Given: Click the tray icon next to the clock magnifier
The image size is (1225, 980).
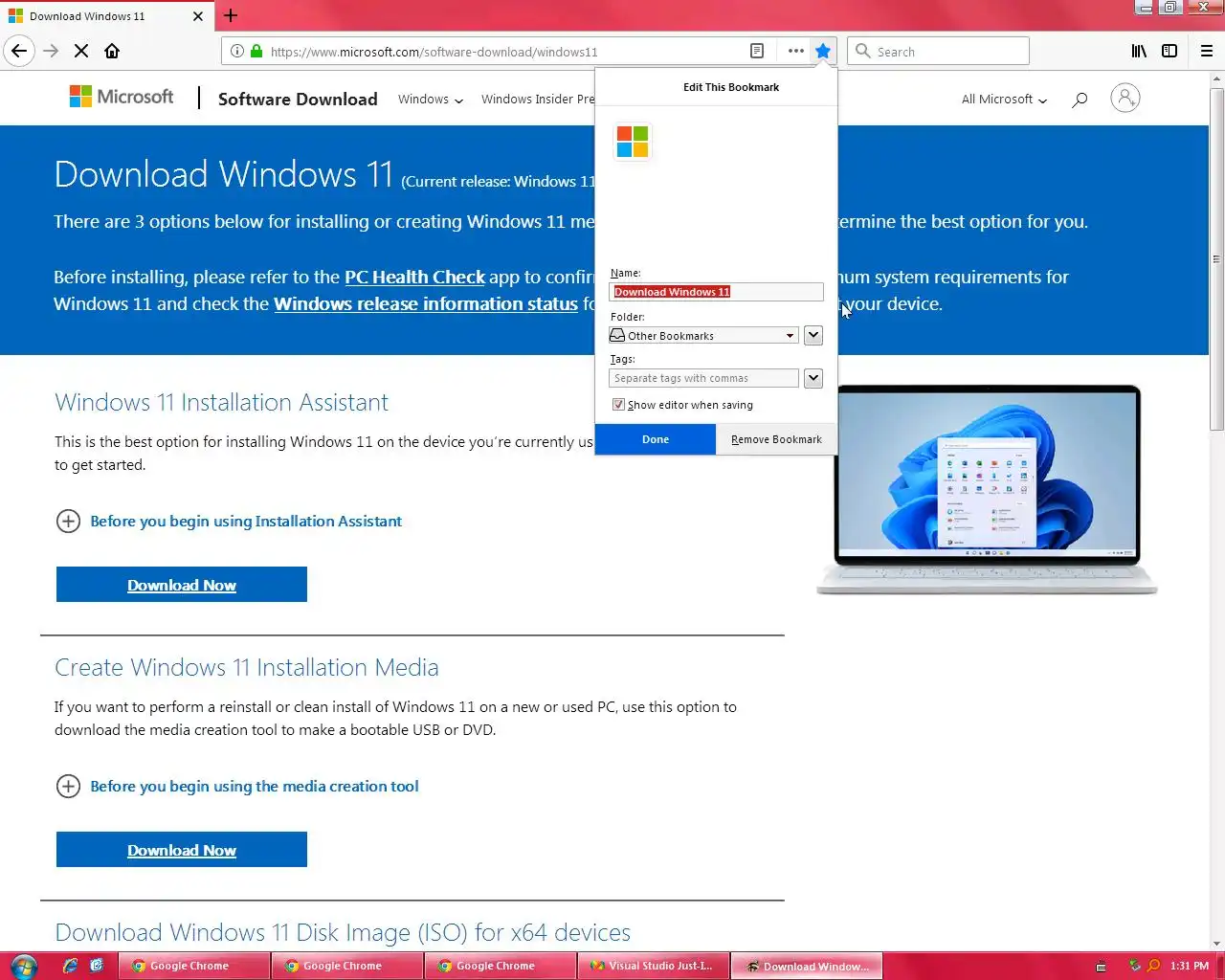Looking at the screenshot, I should [1134, 966].
